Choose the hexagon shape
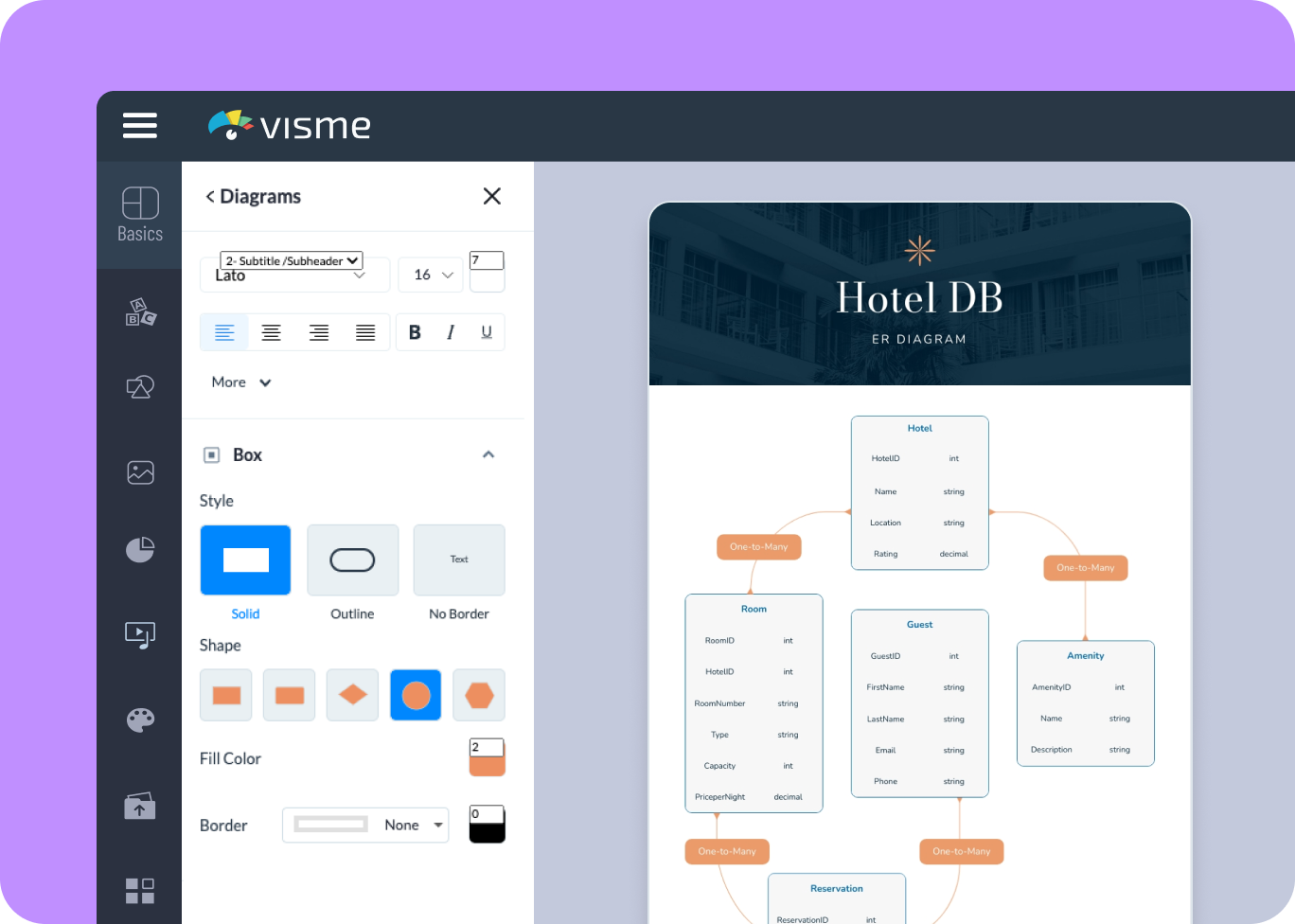The image size is (1295, 924). [x=479, y=696]
